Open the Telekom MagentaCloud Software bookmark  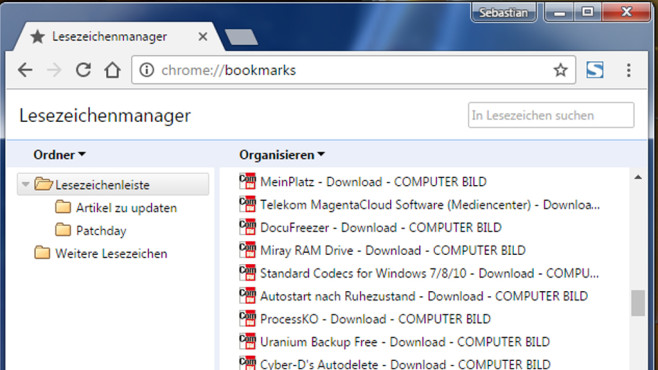[x=430, y=205]
